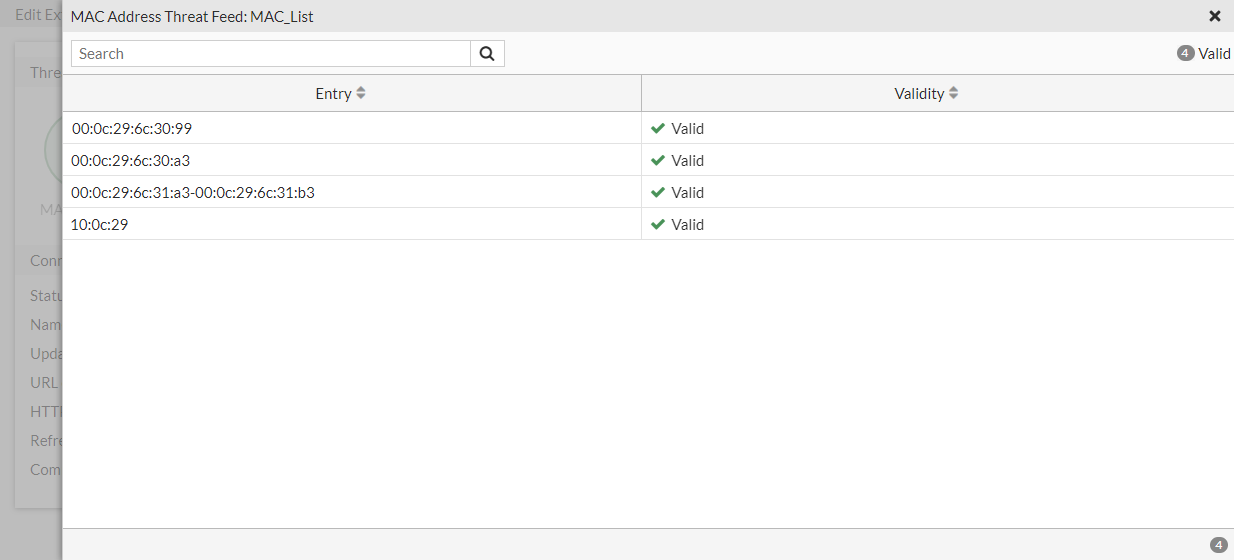
Task: Sort by the Entry column arrows
Action: pyautogui.click(x=361, y=93)
